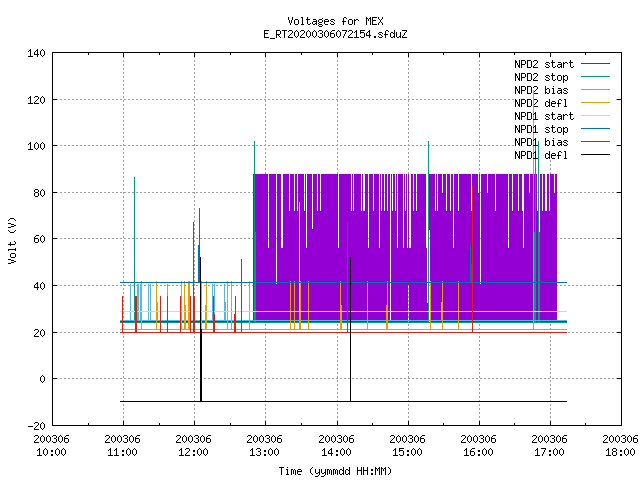Click the y-axis tick value 40
Viewport: 640px width, 480px height.
point(40,286)
